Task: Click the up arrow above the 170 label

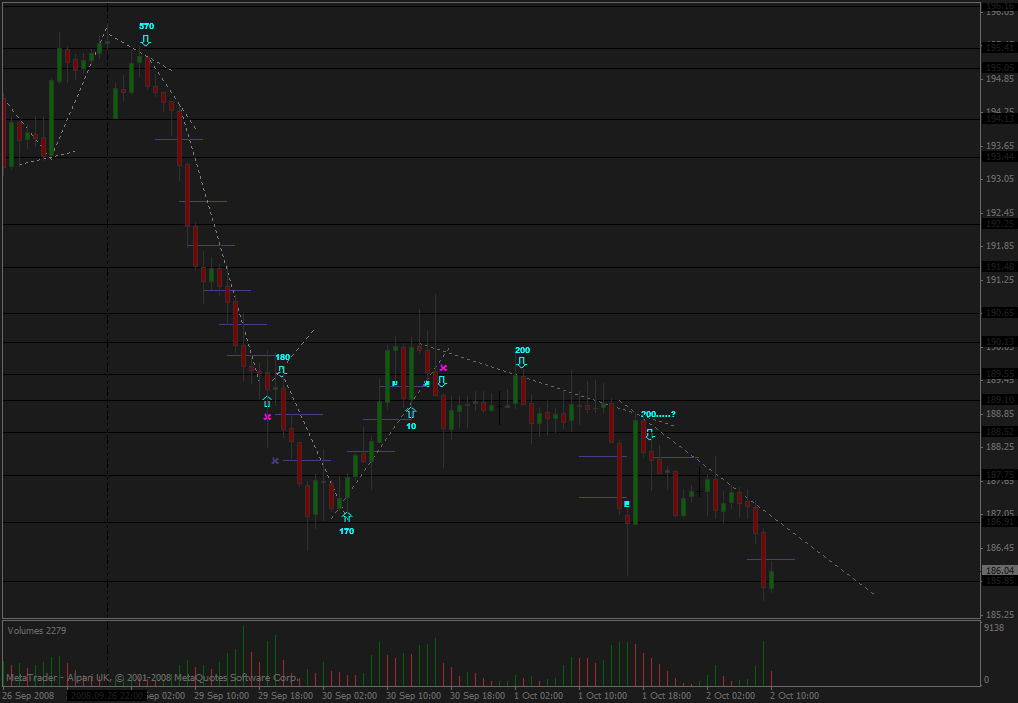Action: click(x=347, y=517)
